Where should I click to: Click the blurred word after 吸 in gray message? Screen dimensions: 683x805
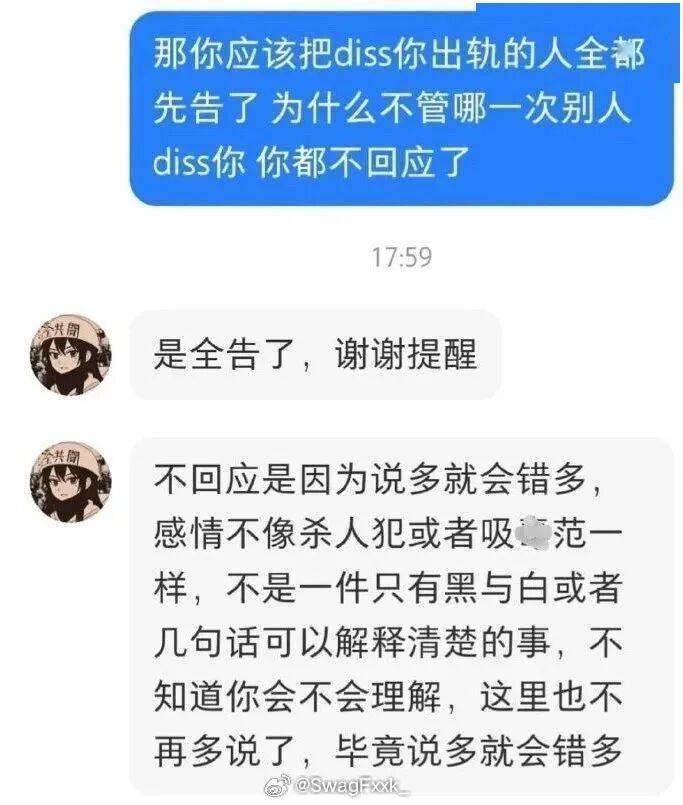coord(533,534)
